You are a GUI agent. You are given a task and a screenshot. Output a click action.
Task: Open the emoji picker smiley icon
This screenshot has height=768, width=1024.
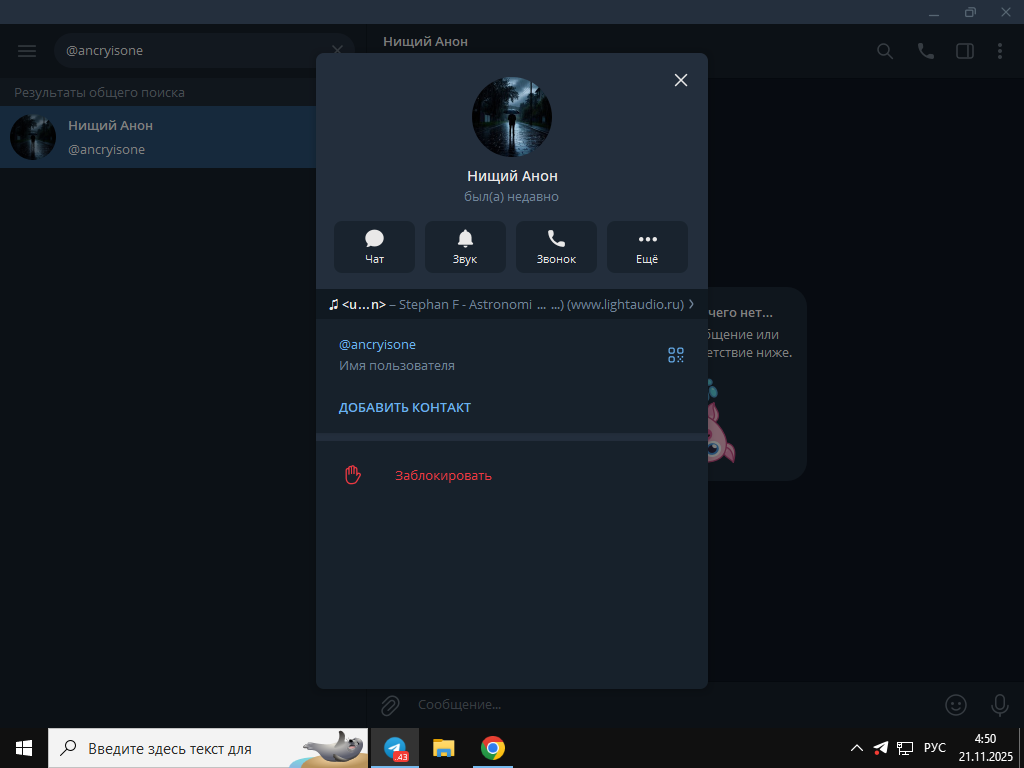tap(956, 705)
